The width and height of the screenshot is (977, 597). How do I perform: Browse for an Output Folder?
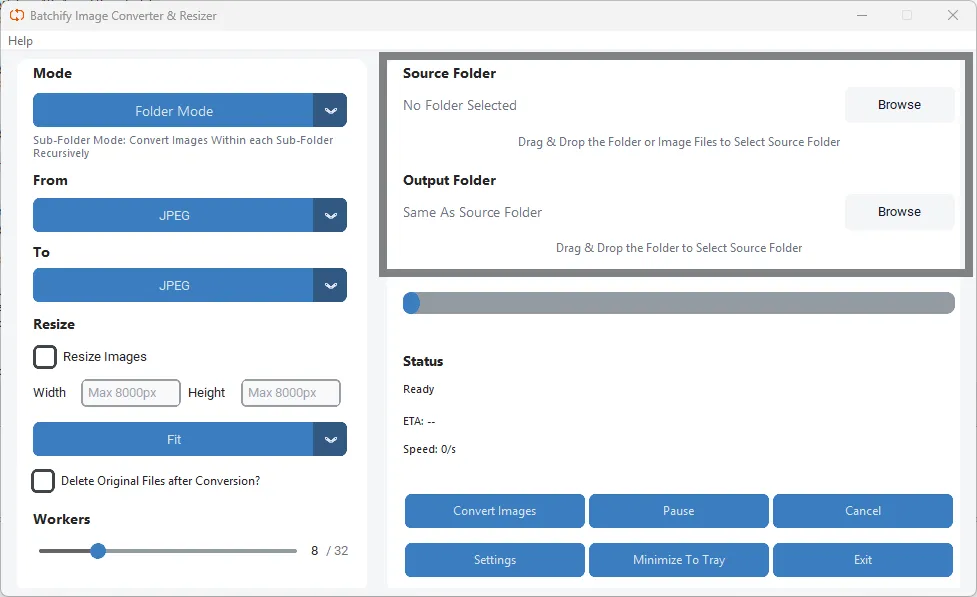(x=898, y=211)
